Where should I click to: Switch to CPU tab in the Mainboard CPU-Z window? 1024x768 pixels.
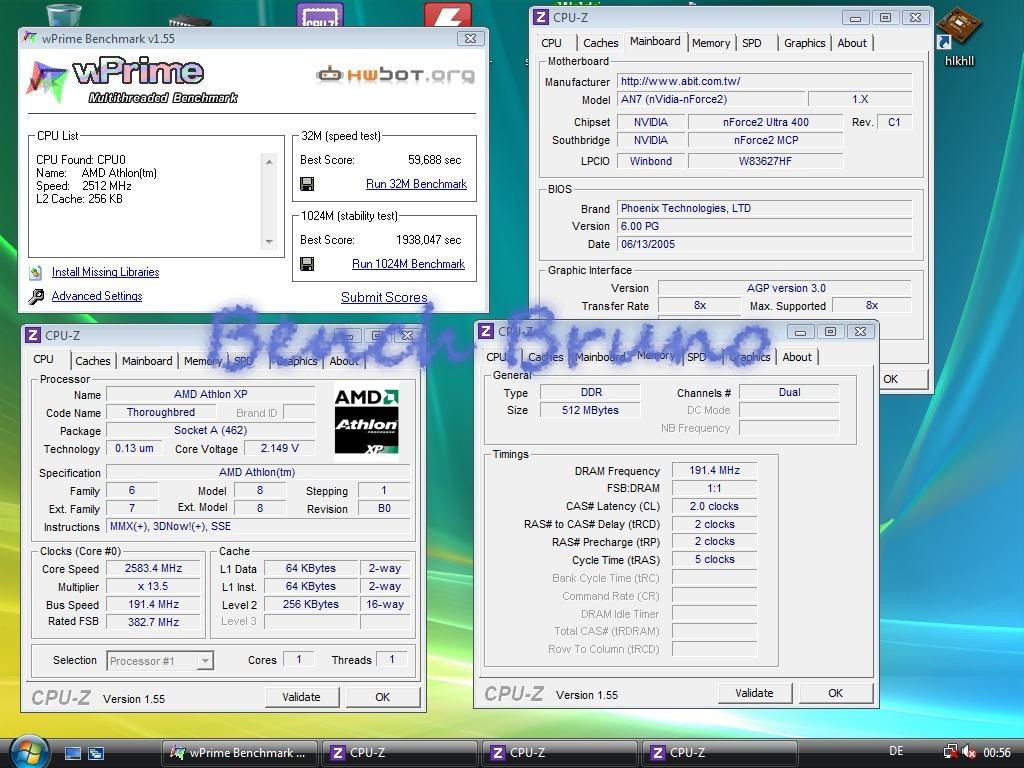(551, 43)
